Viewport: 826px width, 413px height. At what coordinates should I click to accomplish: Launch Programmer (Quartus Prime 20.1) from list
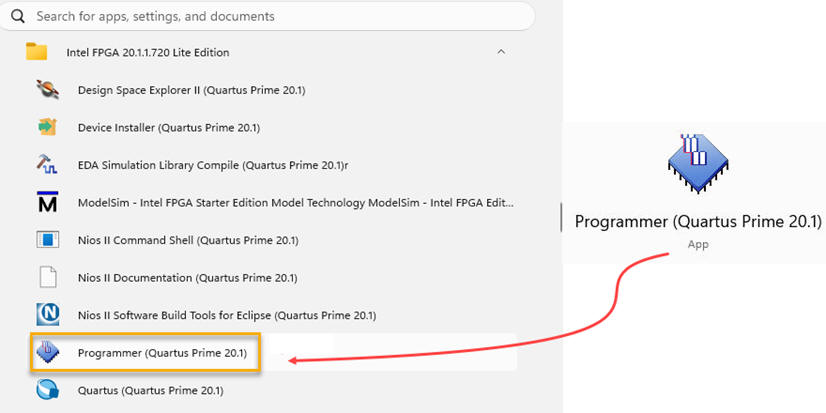[162, 353]
